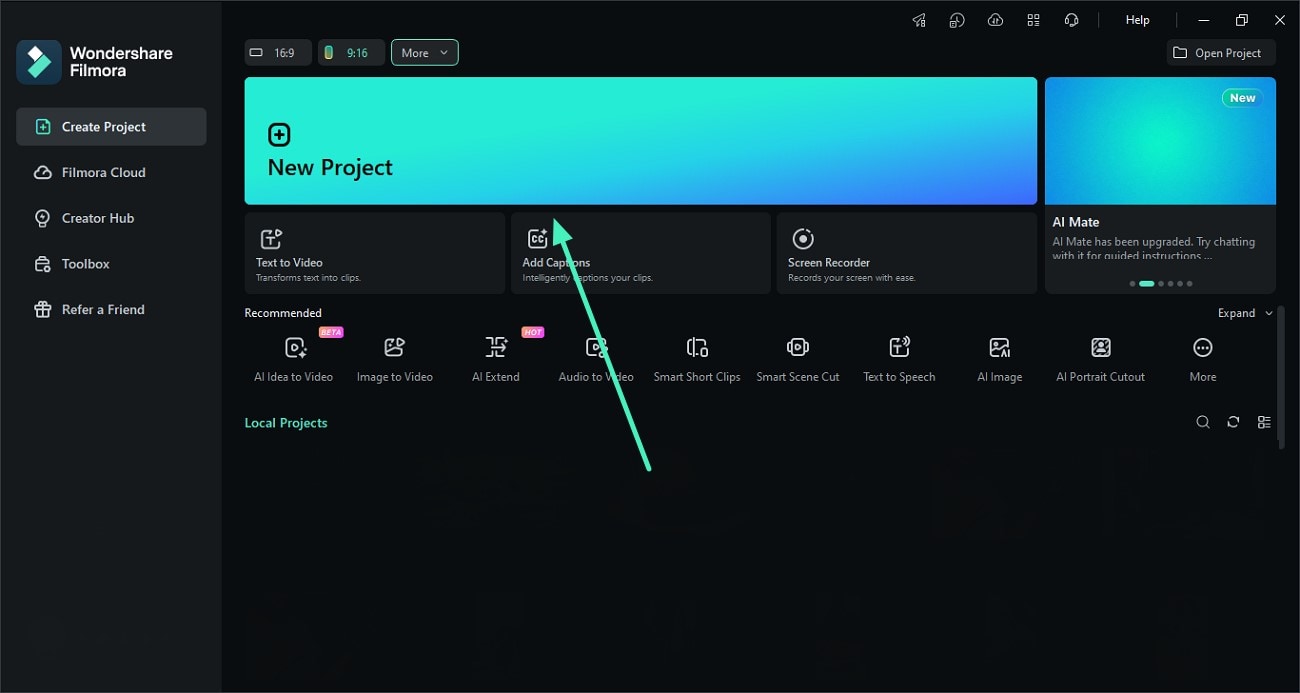Click the More recommended tools icon
The height and width of the screenshot is (693, 1300).
pos(1203,347)
